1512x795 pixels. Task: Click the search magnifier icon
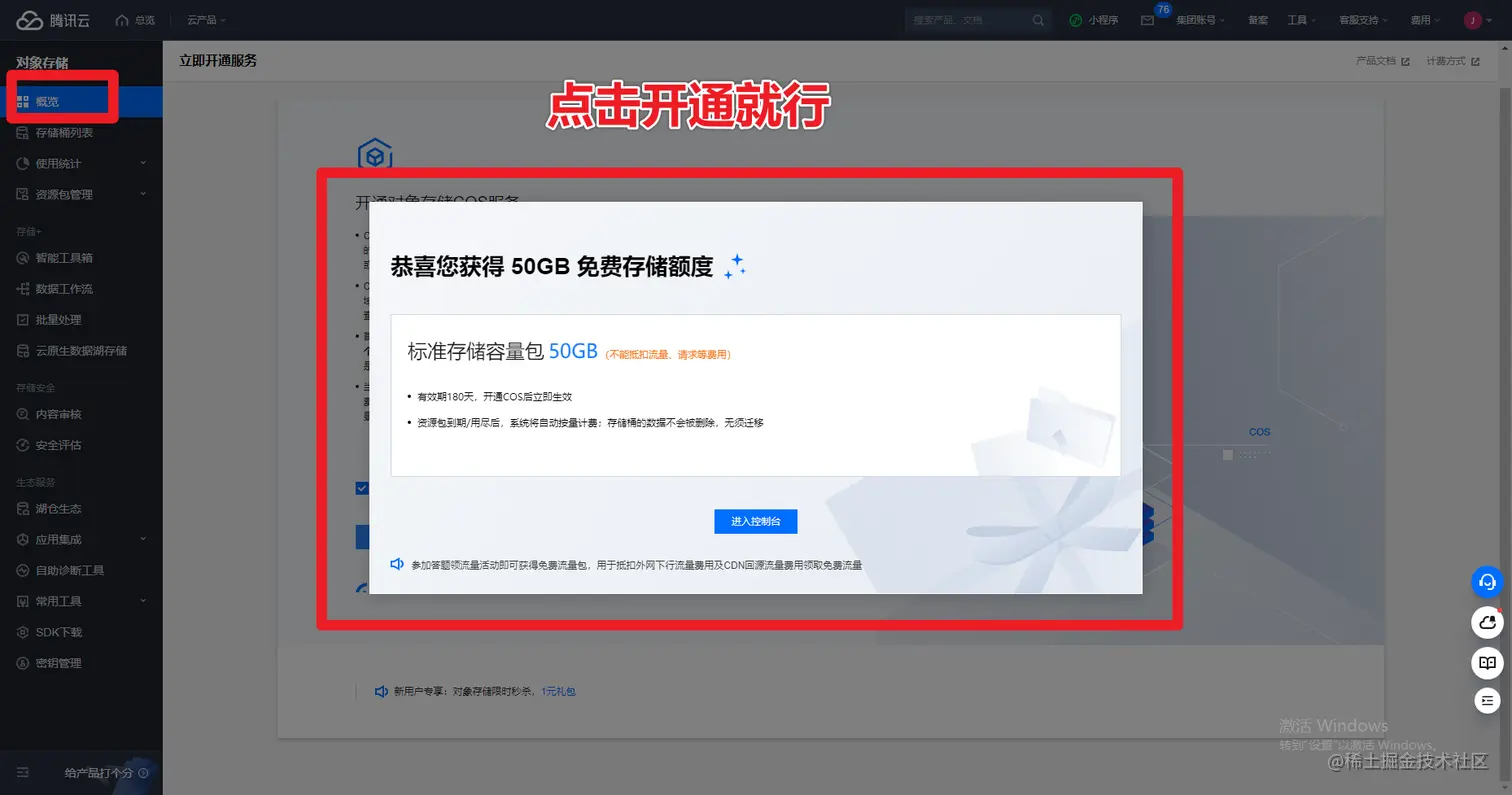click(x=1039, y=20)
